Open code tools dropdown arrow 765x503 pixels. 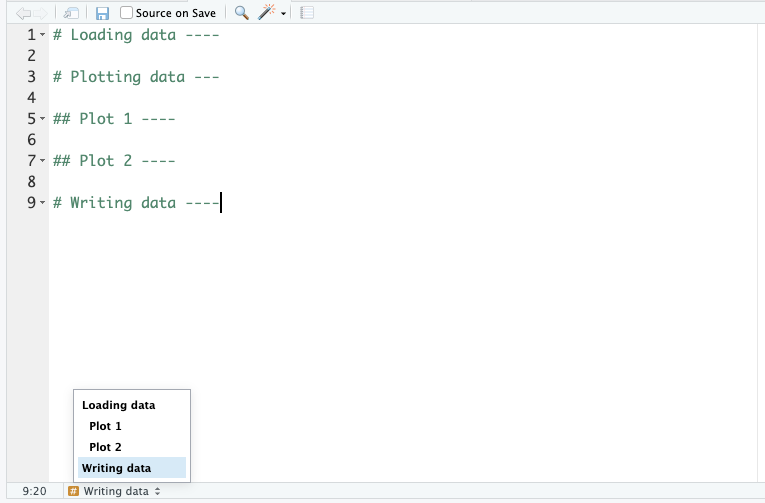click(283, 14)
